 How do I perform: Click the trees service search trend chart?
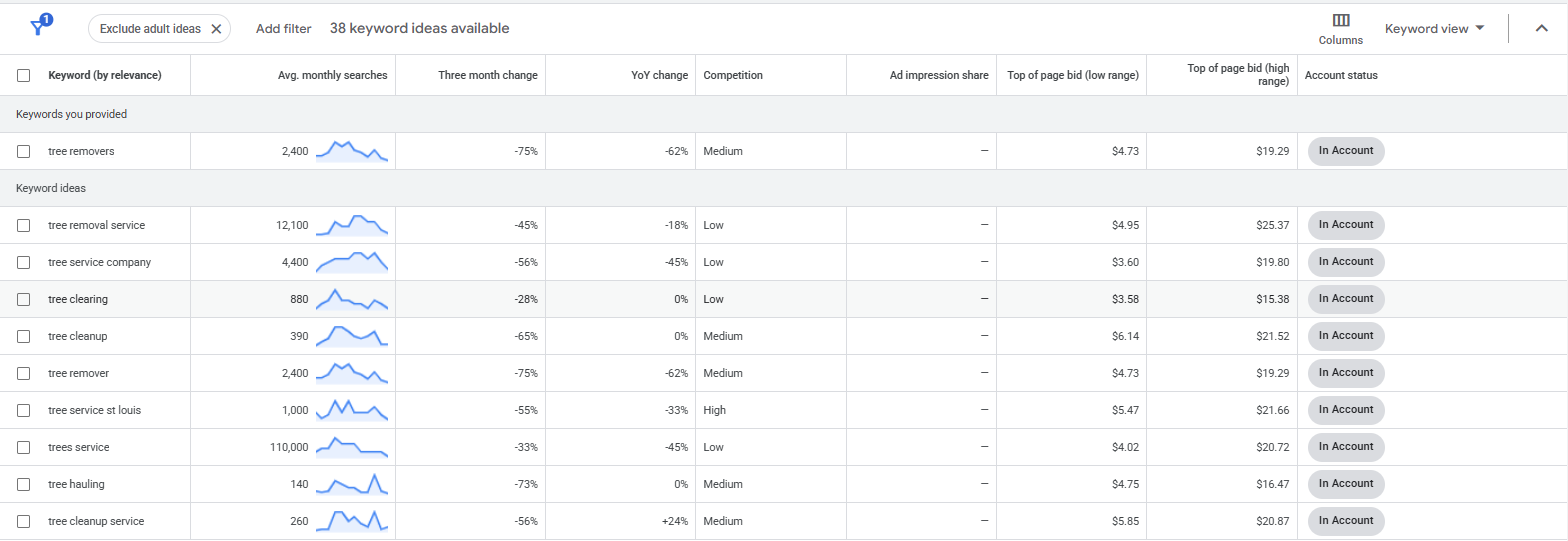click(x=351, y=447)
